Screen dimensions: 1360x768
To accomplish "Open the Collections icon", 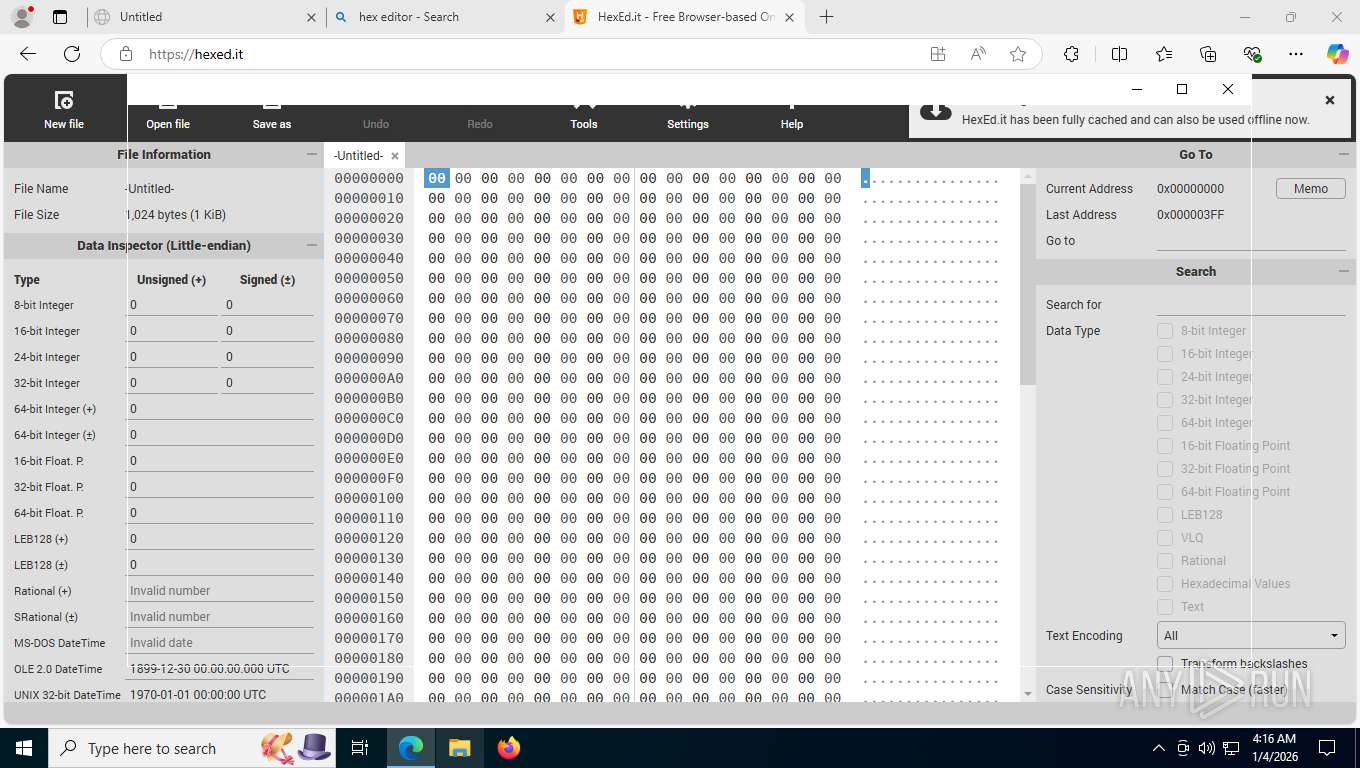I will (x=1208, y=54).
